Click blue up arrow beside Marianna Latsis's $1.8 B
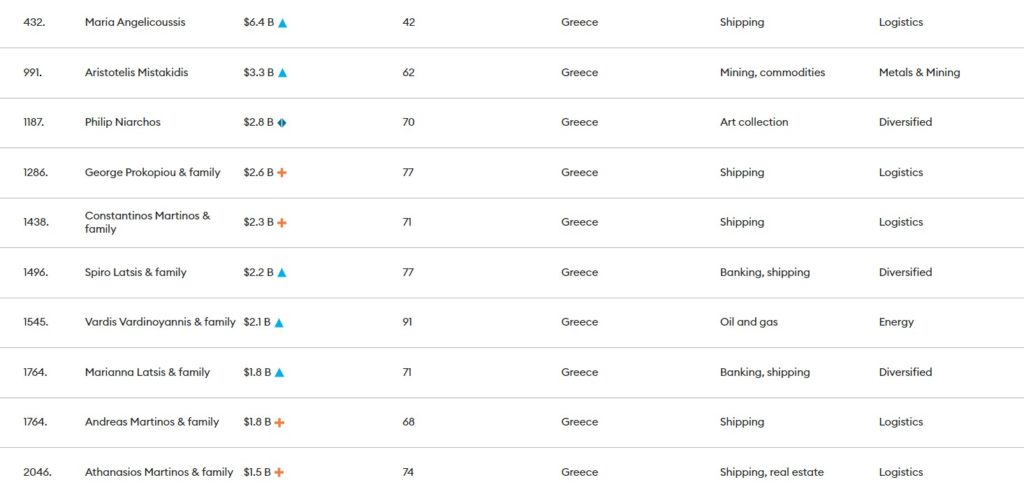The height and width of the screenshot is (494, 1024). [279, 372]
